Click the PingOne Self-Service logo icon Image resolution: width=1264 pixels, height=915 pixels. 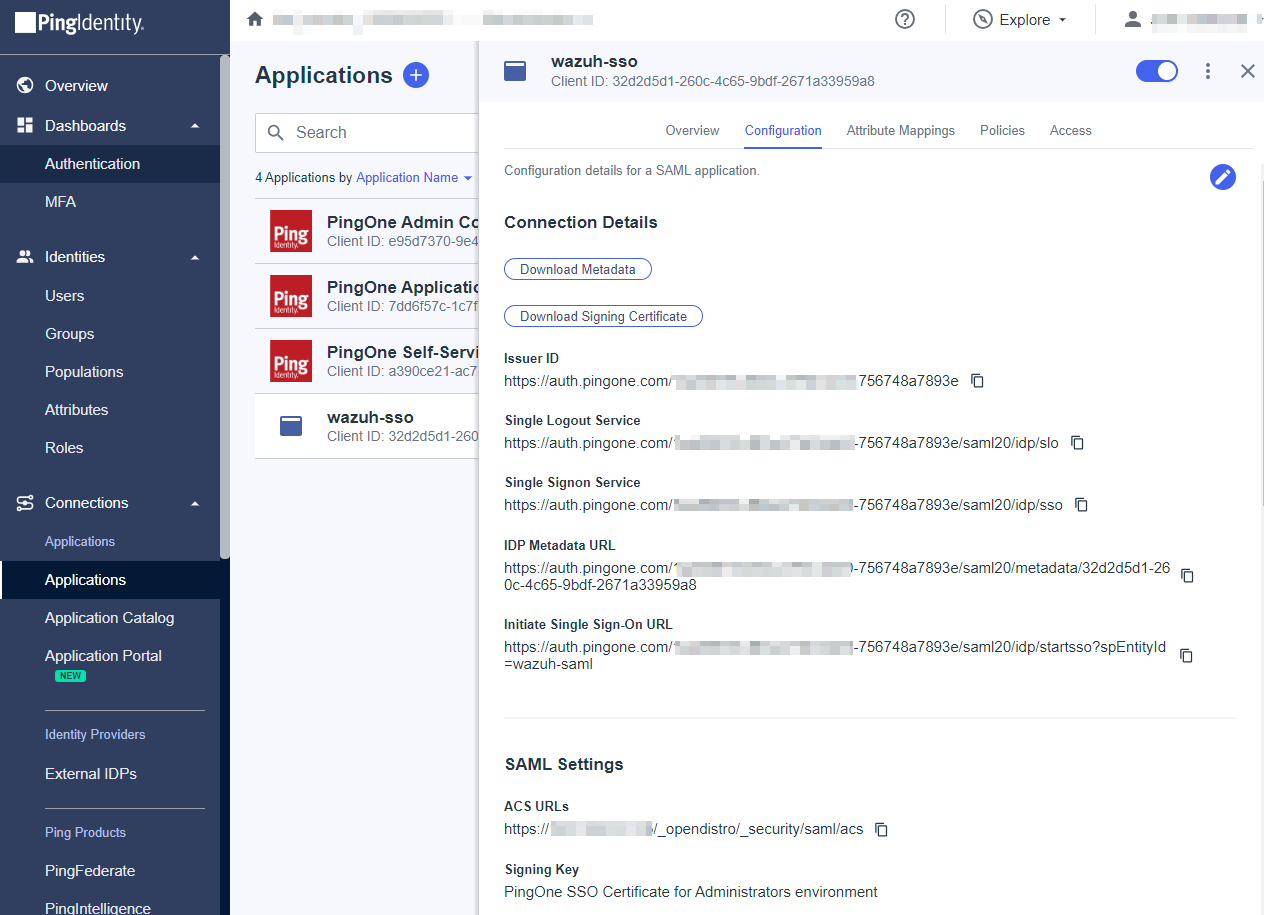point(291,361)
